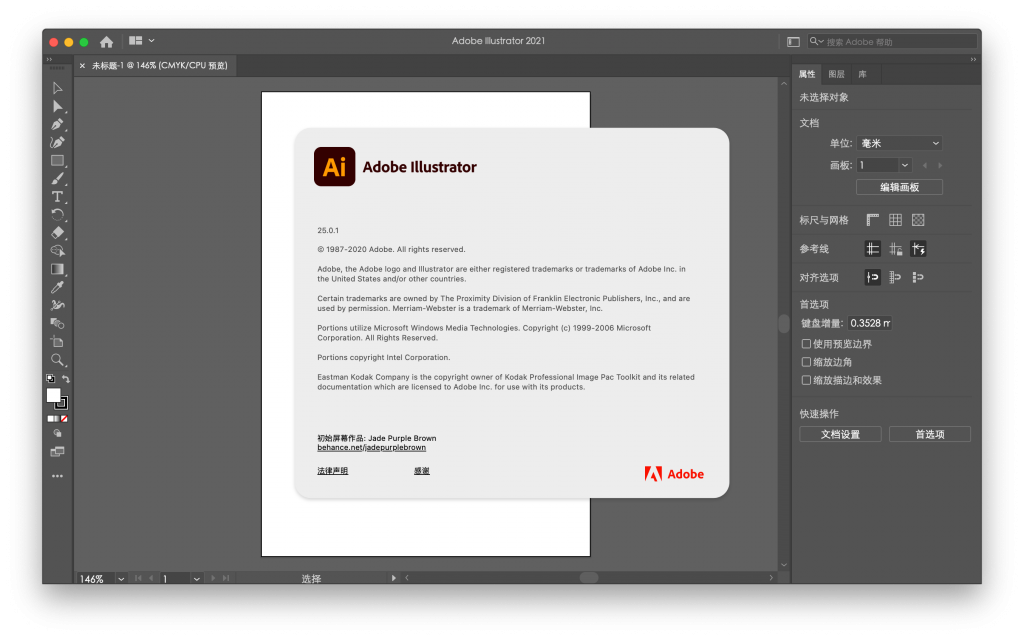Set the None color swatch
This screenshot has width=1024, height=640.
[x=64, y=419]
